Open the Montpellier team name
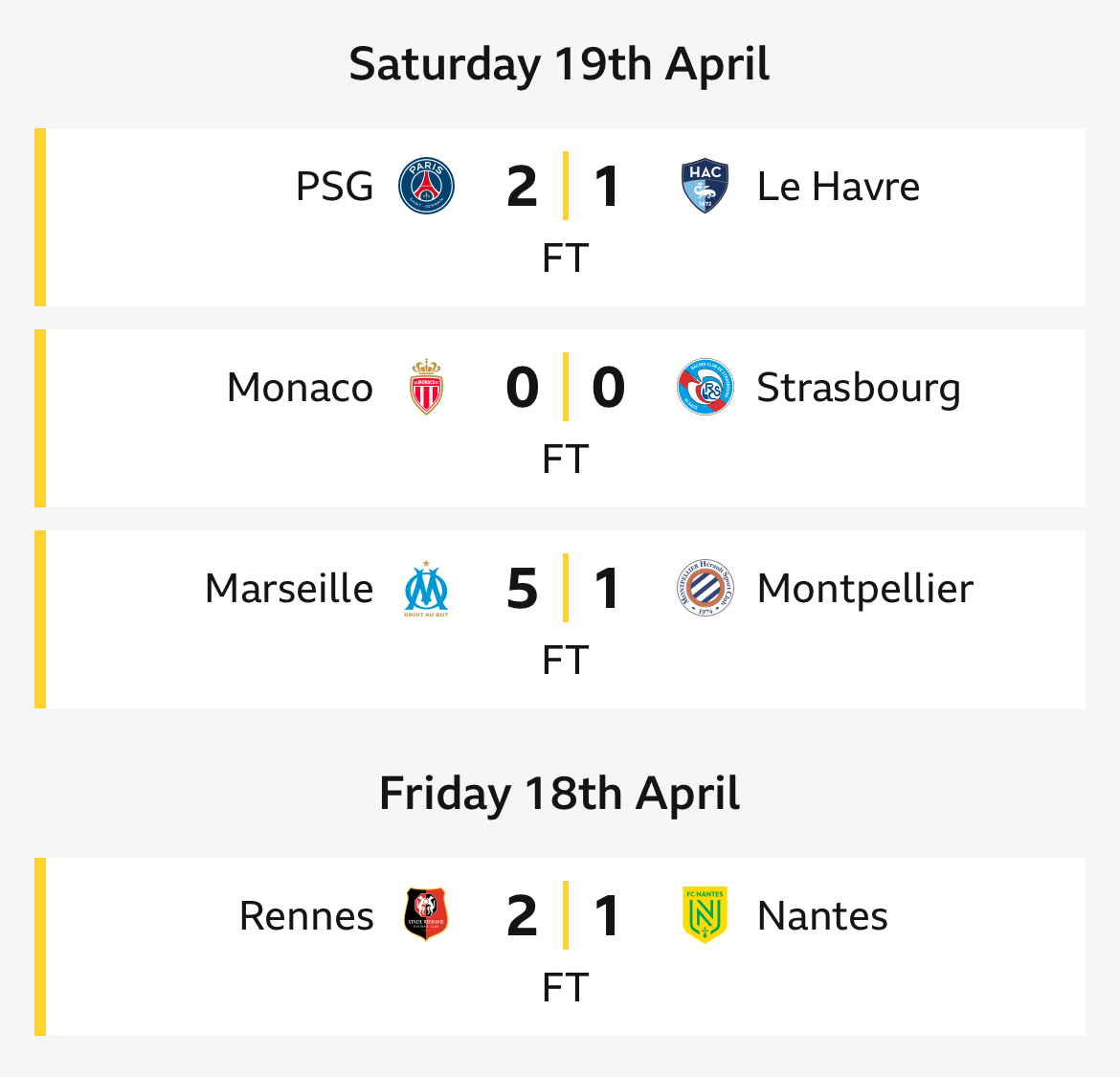1120x1077 pixels. (865, 590)
